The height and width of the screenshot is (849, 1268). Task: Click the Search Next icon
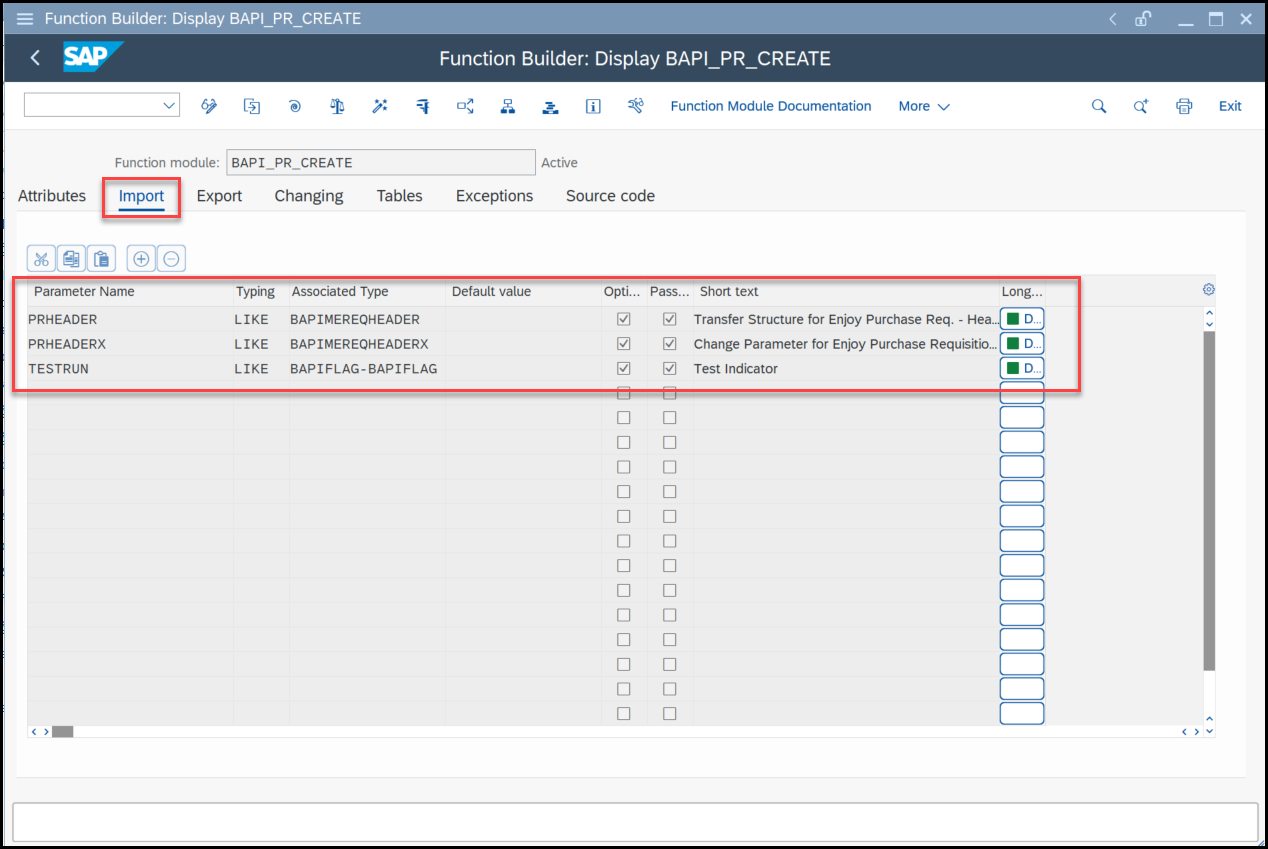pos(1141,106)
